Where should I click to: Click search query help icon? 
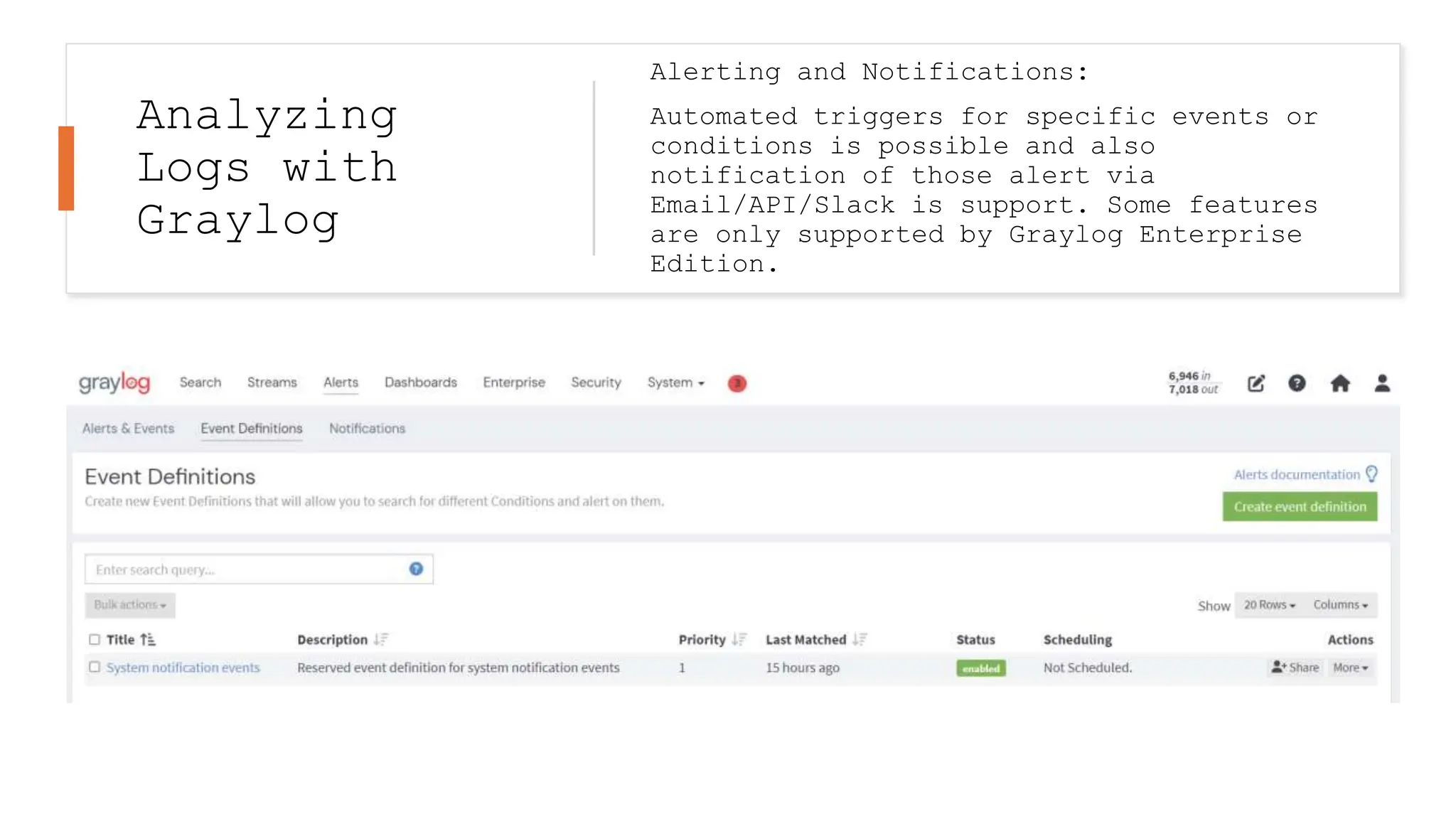(x=416, y=569)
